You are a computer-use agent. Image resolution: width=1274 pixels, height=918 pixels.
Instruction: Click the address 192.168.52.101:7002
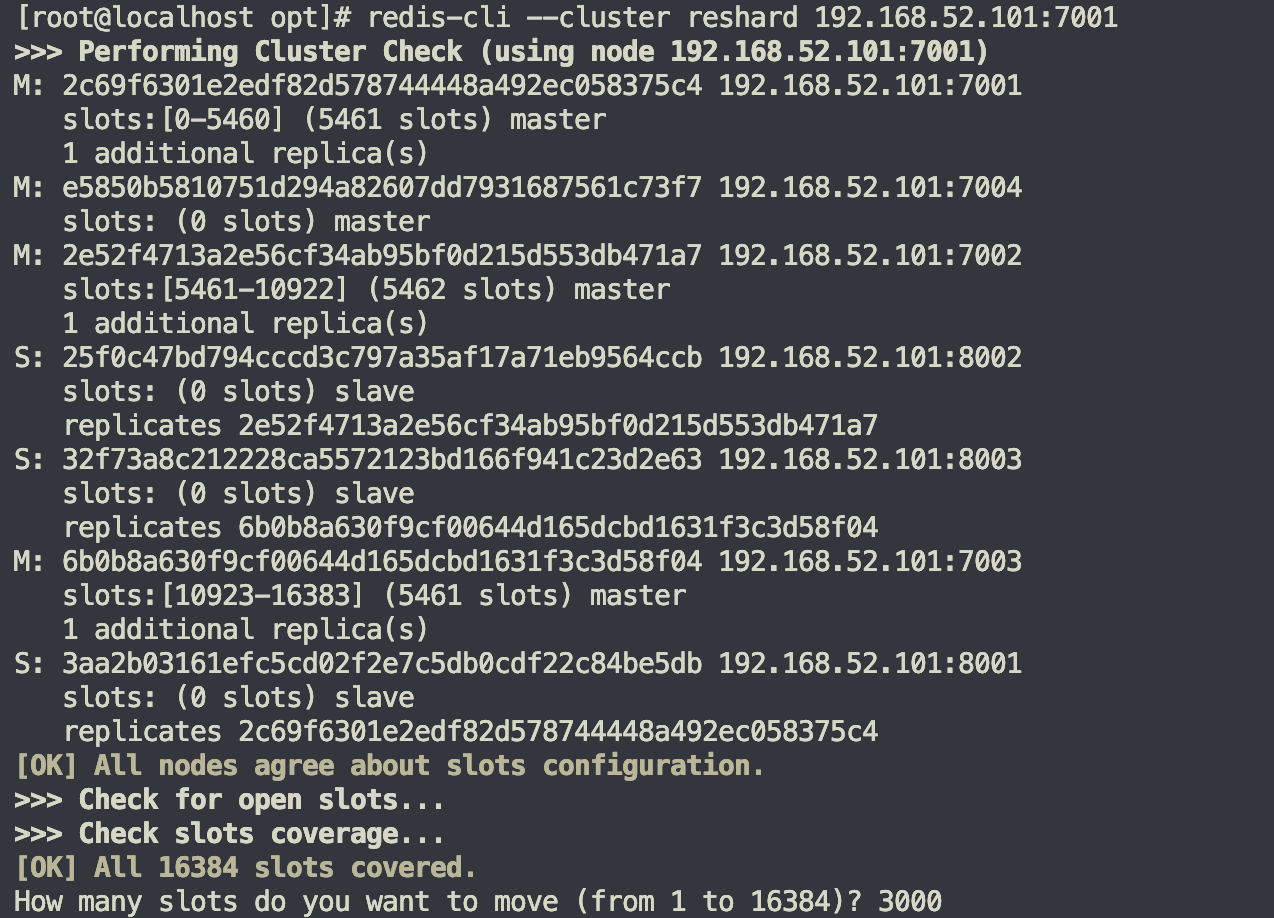pyautogui.click(x=870, y=255)
